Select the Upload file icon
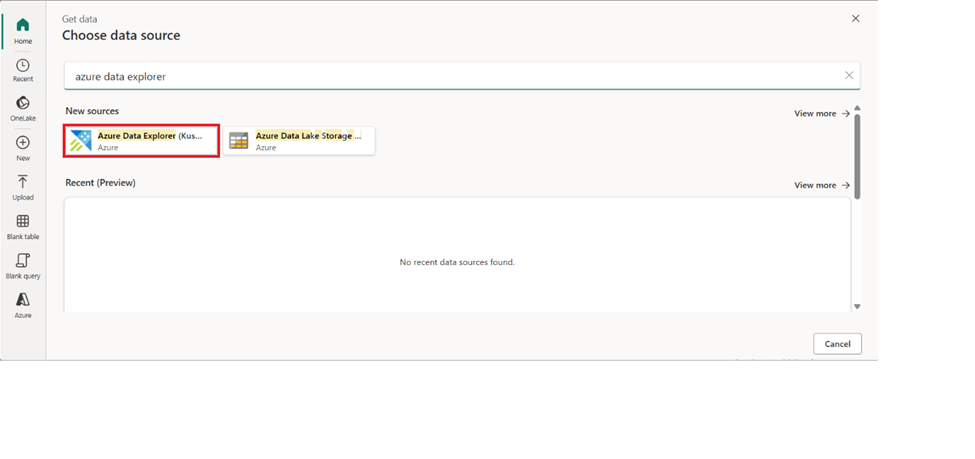 (x=23, y=182)
